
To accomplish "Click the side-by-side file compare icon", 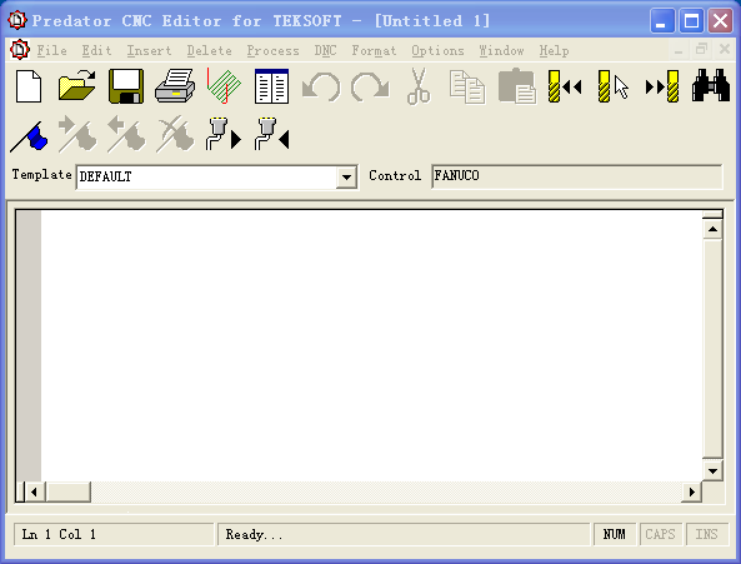I will click(x=272, y=87).
